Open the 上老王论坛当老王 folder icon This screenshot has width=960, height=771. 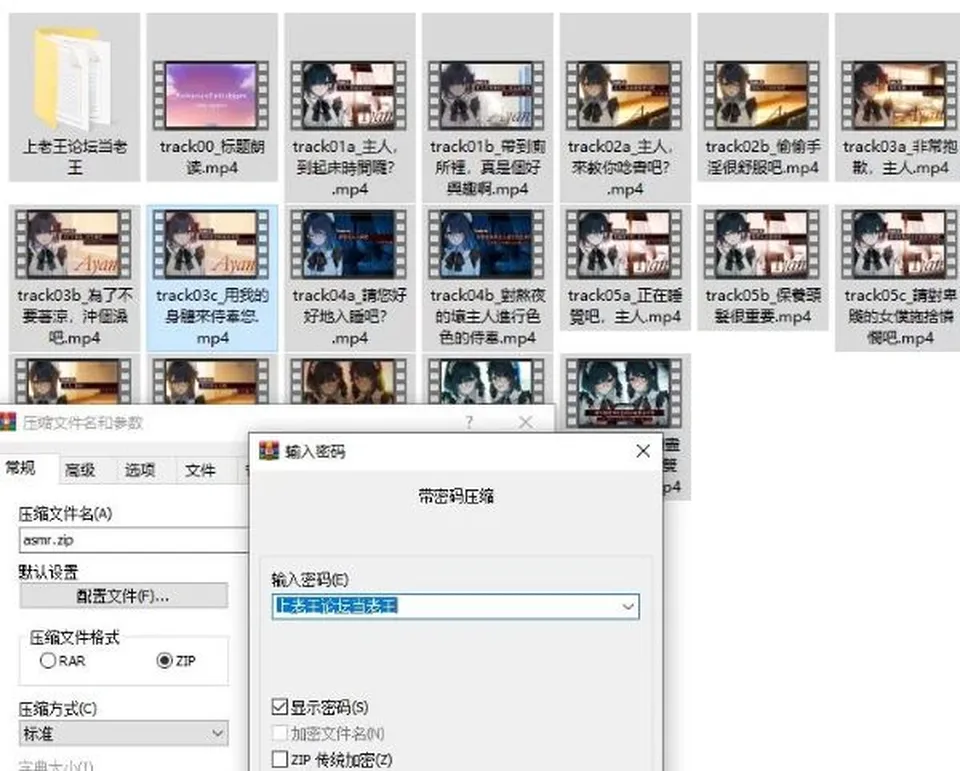(74, 78)
